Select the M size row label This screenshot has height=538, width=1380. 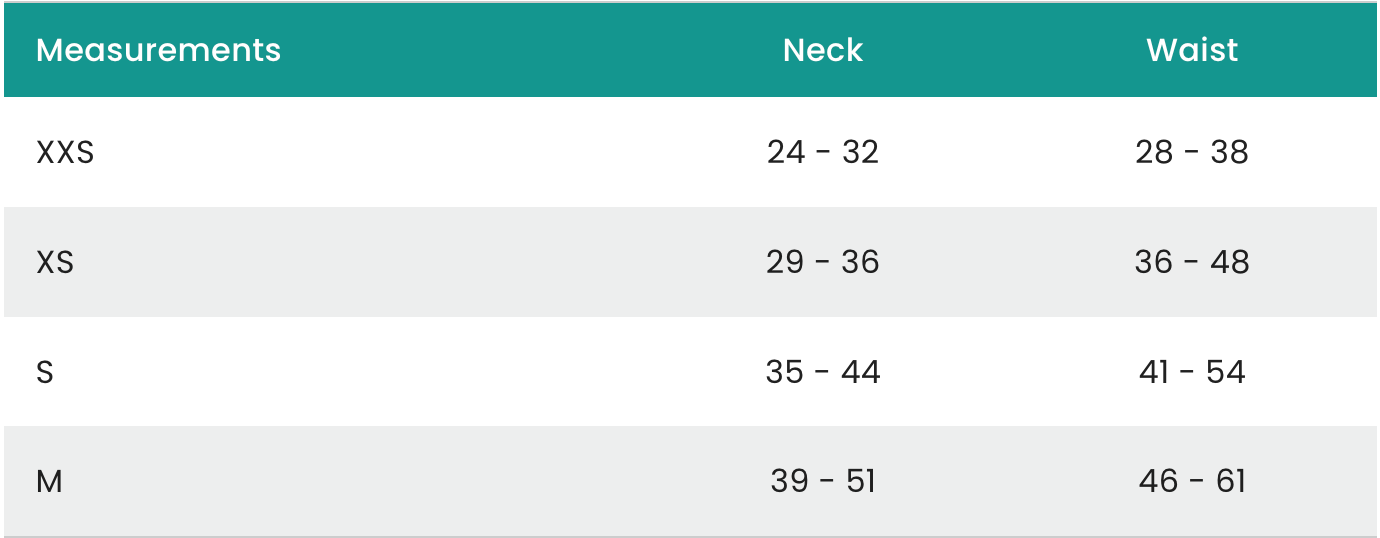[x=49, y=482]
